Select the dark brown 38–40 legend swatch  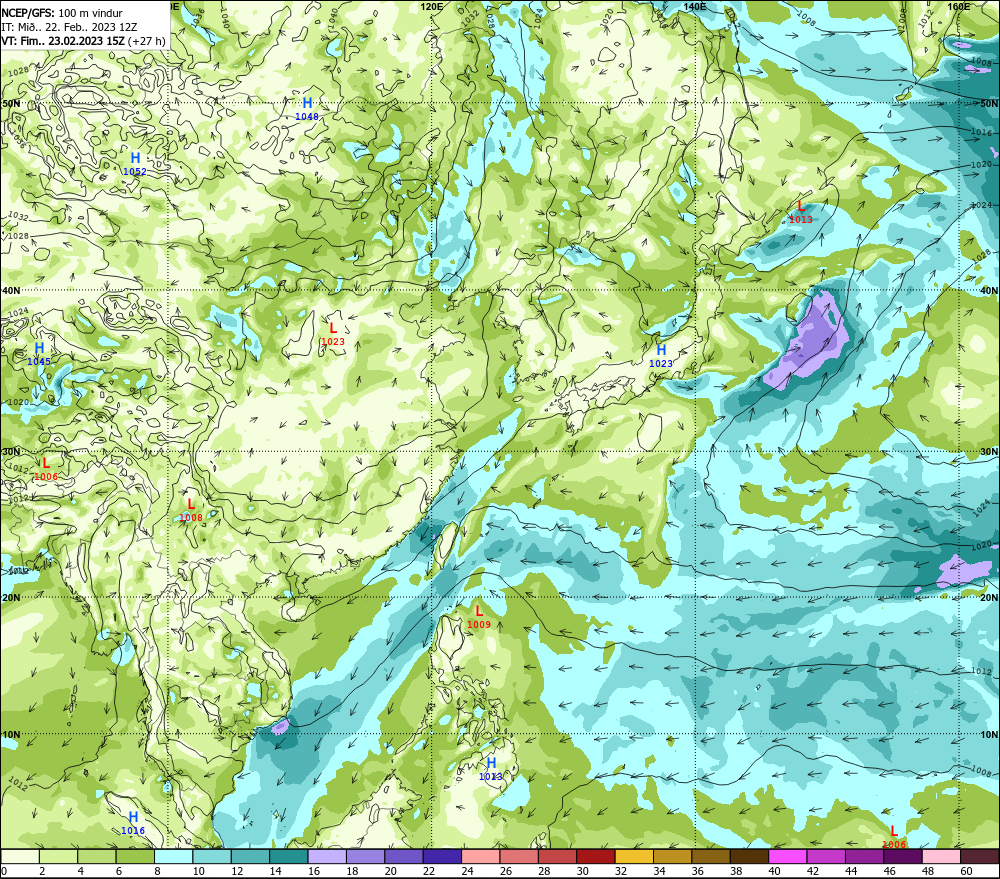tap(749, 856)
